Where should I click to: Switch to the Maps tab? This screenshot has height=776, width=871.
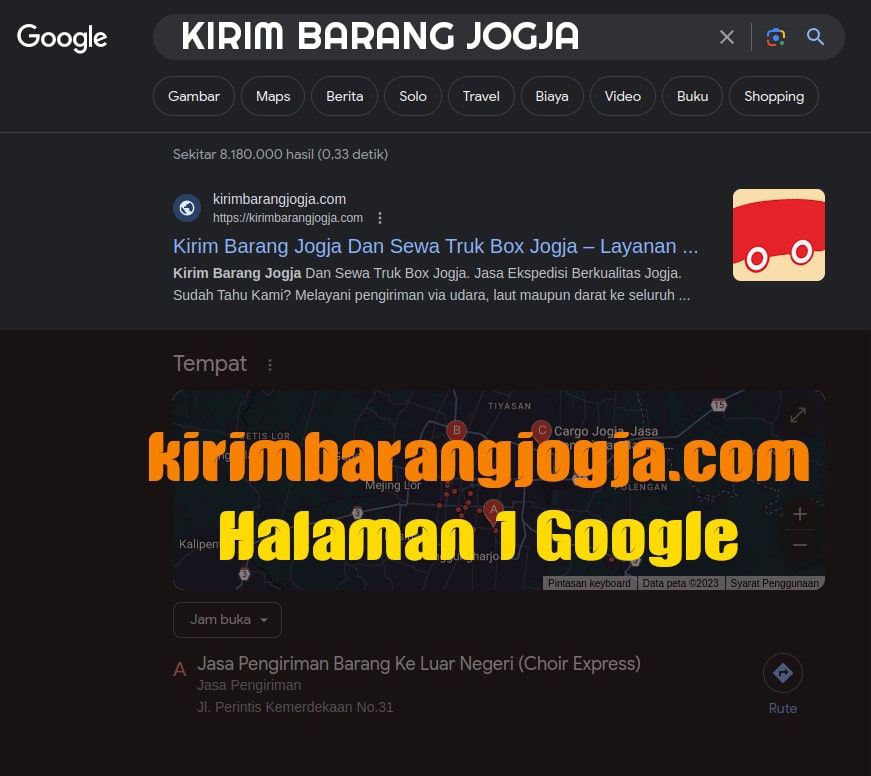(x=272, y=96)
